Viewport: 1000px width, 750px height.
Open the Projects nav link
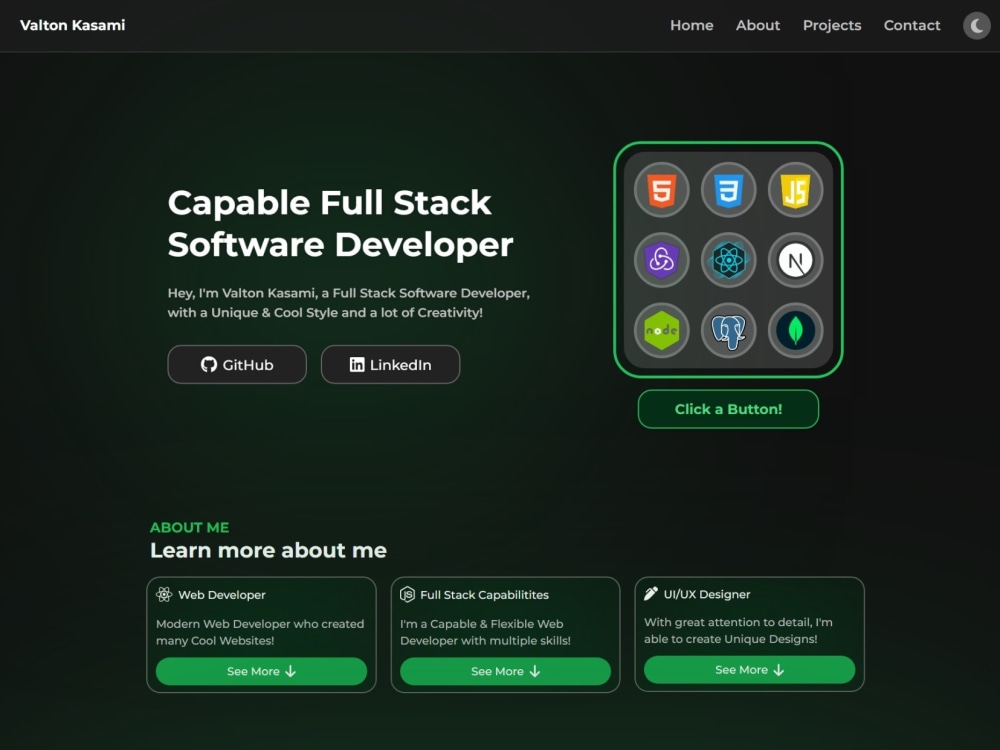[832, 26]
